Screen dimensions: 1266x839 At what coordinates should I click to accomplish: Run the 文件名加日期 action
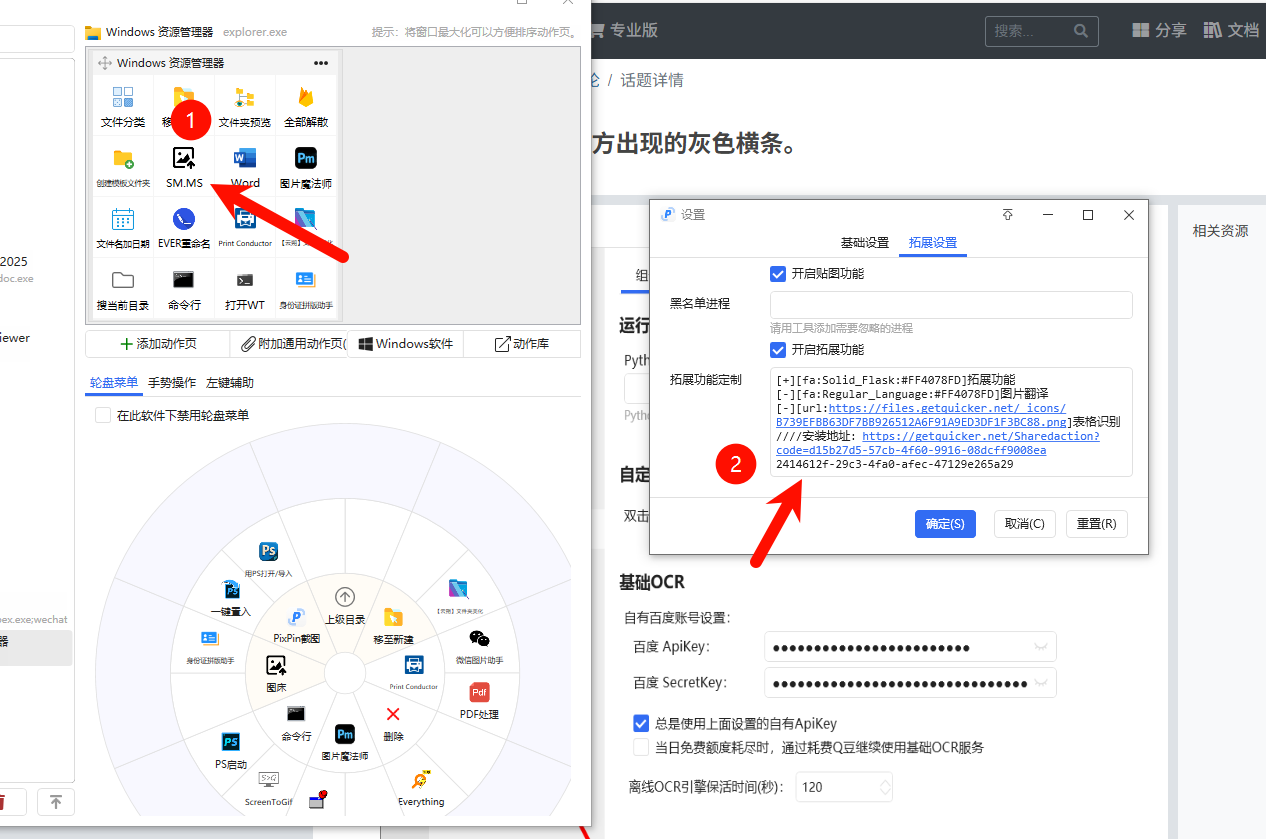tap(123, 228)
